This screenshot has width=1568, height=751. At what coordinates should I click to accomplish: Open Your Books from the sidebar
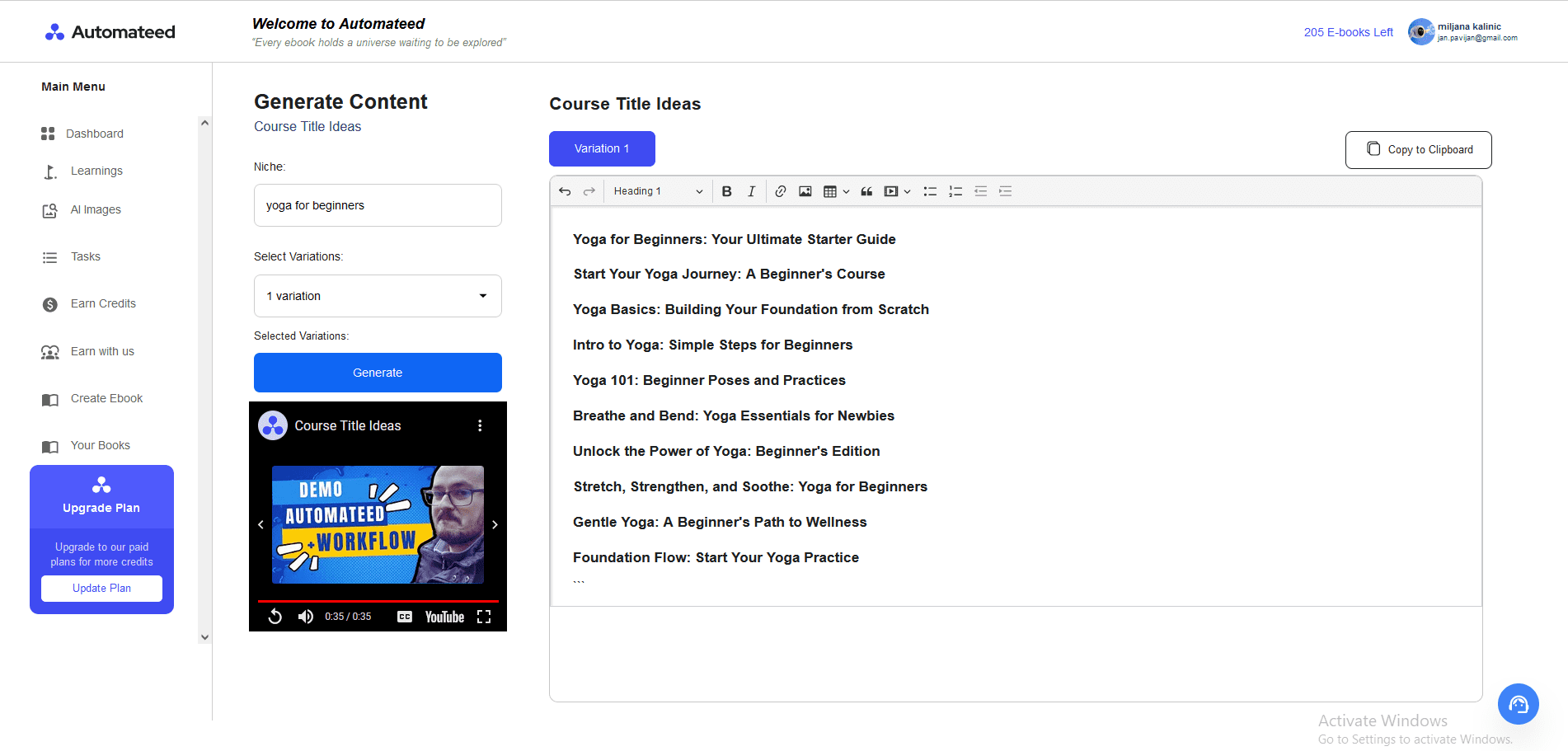click(x=99, y=445)
